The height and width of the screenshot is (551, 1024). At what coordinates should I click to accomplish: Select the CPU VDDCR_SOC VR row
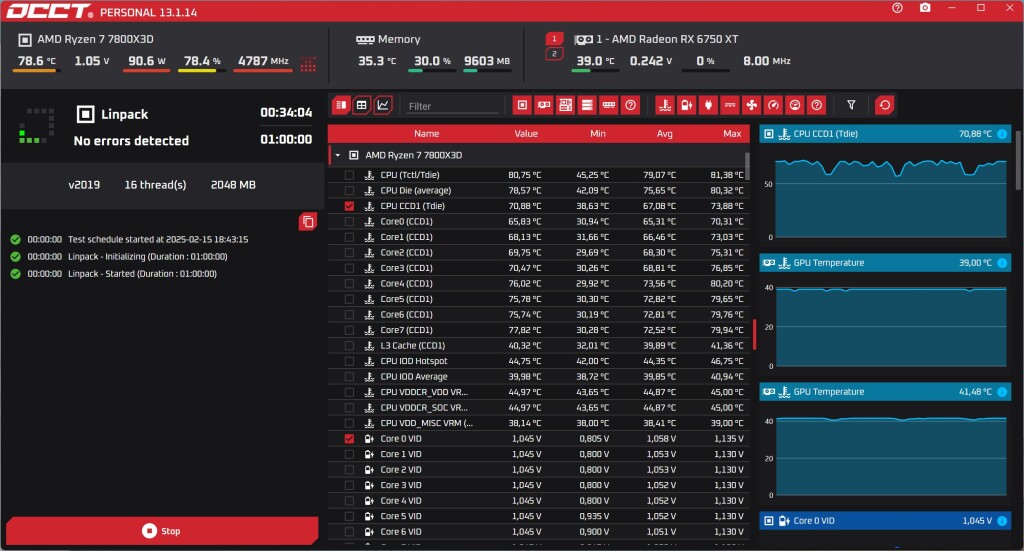[539, 408]
